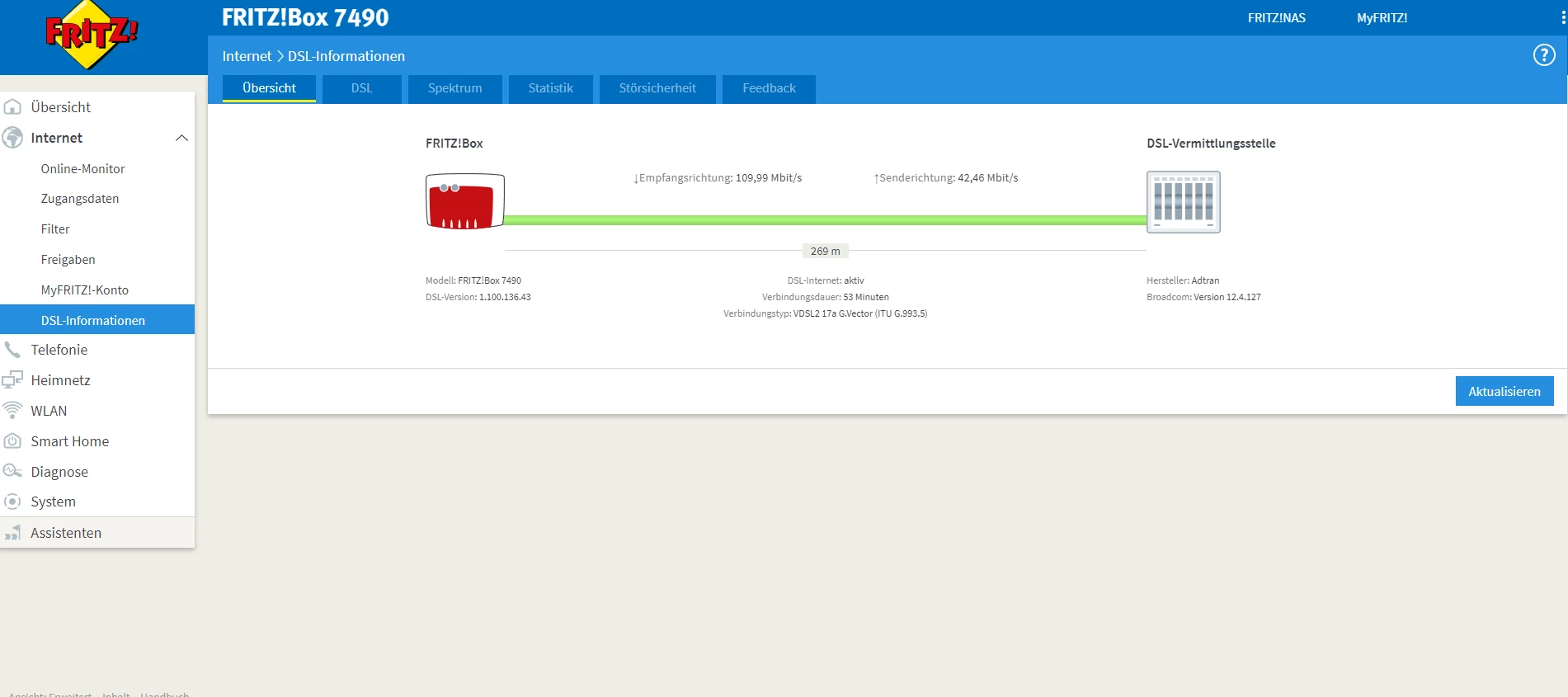The width and height of the screenshot is (1568, 697).
Task: Click the Verbindungstyp VDSL2 17a G.Vector text
Action: (826, 313)
